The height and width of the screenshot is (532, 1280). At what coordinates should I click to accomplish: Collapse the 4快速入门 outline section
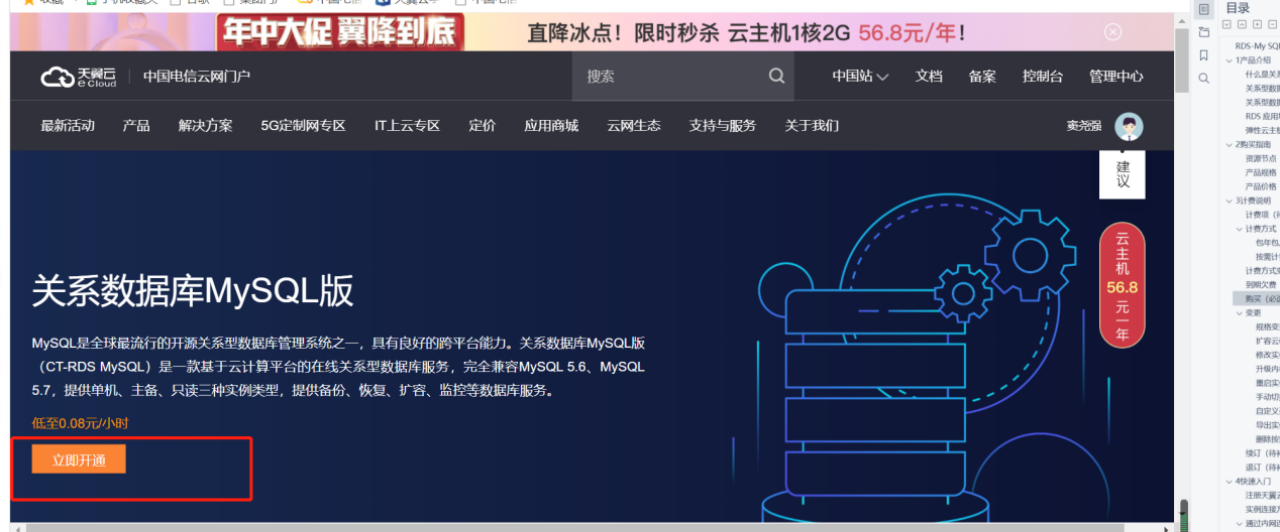1229,481
